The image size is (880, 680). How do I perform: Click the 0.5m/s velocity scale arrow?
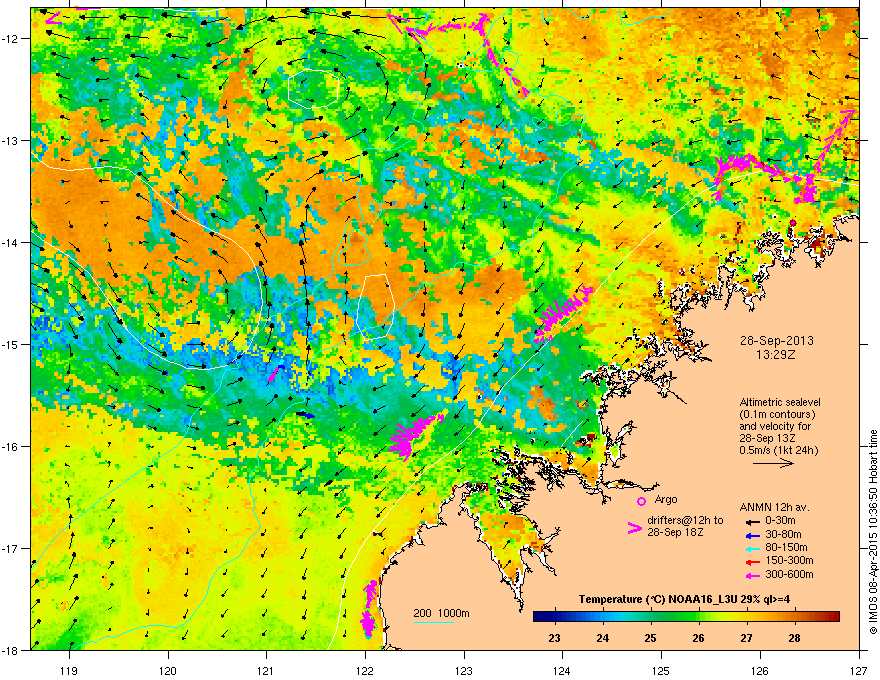[x=773, y=463]
